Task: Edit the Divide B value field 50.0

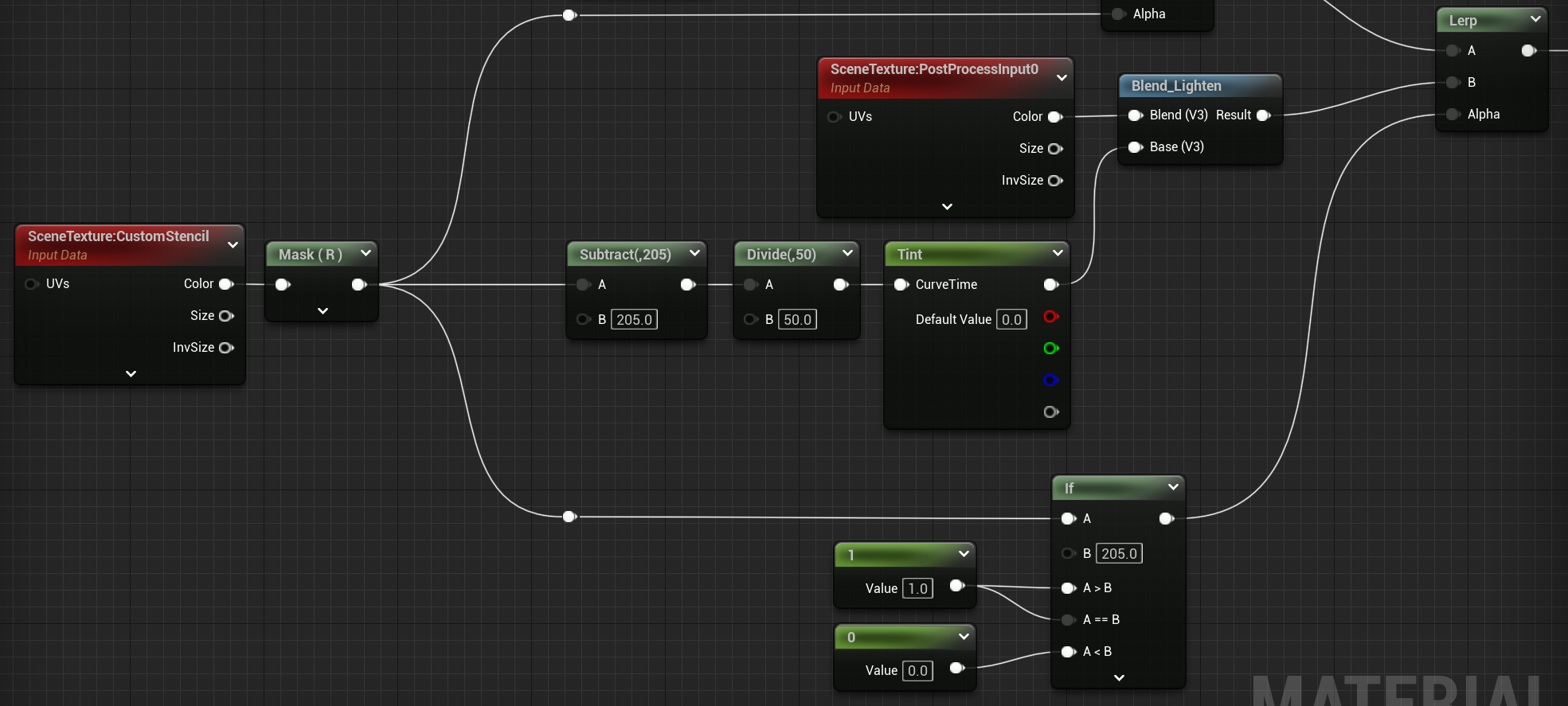Action: [x=797, y=320]
